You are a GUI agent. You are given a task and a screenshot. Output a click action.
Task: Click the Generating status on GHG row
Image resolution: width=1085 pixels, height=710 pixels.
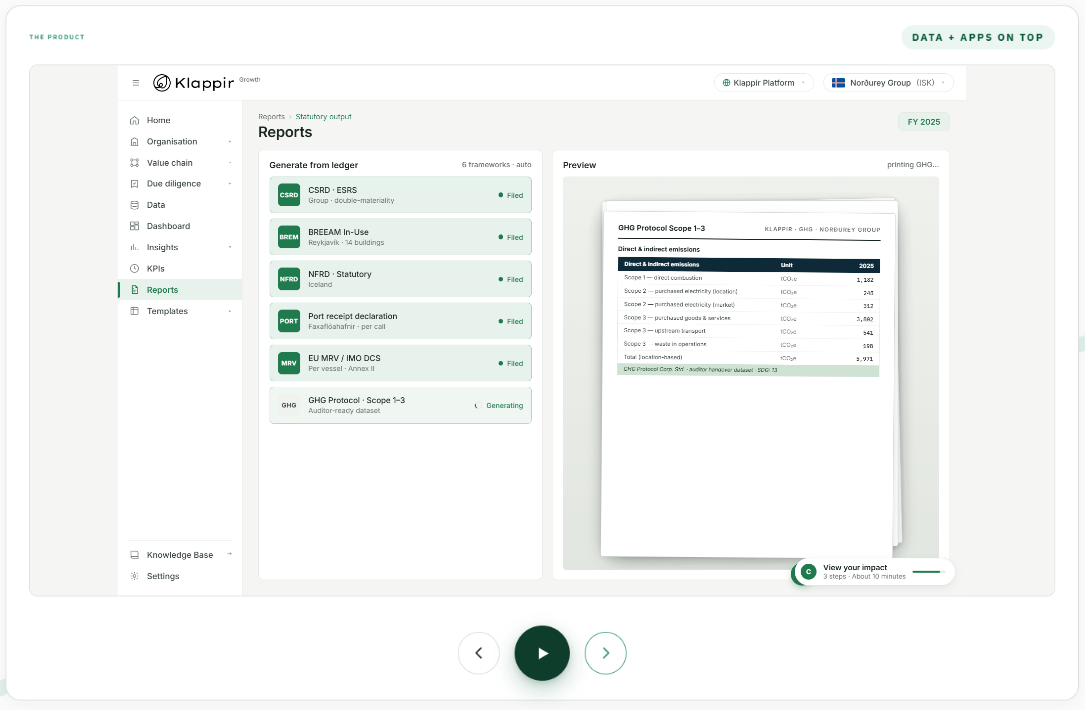499,406
